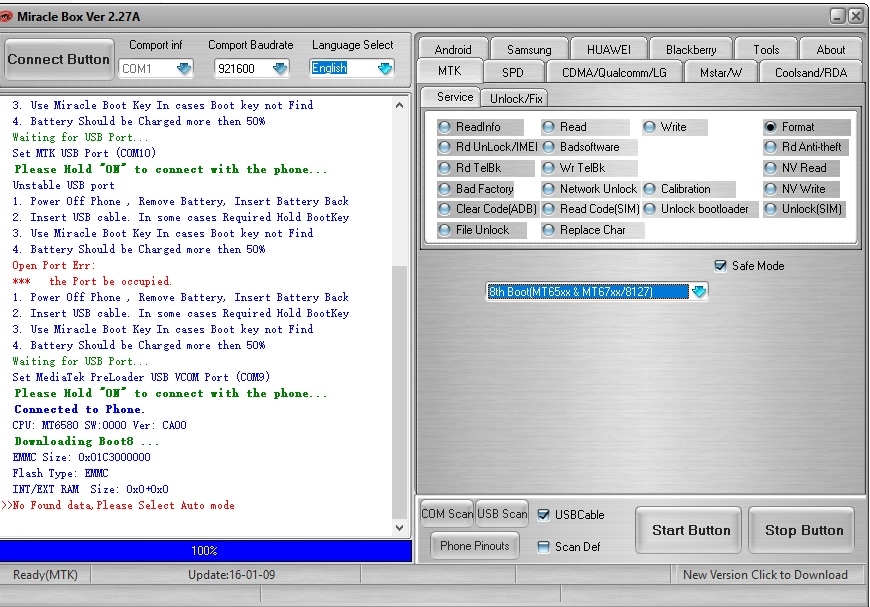The height and width of the screenshot is (607, 870).
Task: Select the Network Unlock option
Action: click(x=589, y=189)
